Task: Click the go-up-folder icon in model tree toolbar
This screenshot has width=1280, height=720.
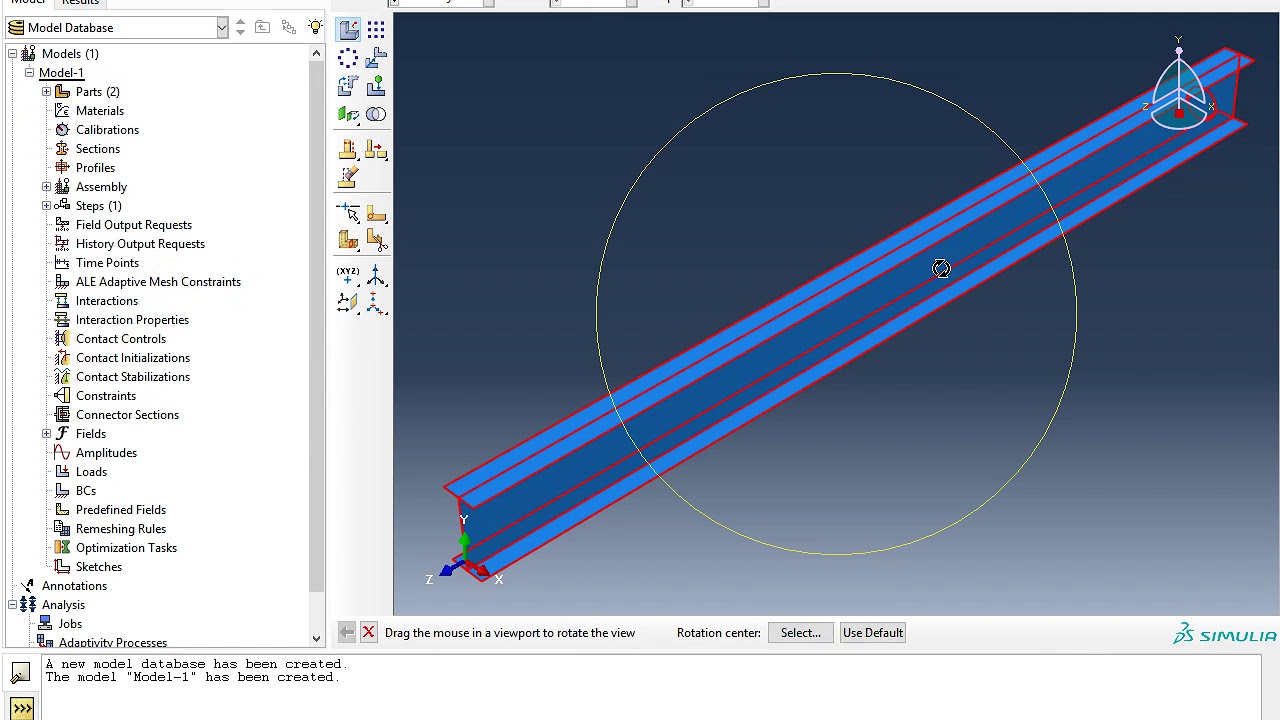Action: [262, 27]
